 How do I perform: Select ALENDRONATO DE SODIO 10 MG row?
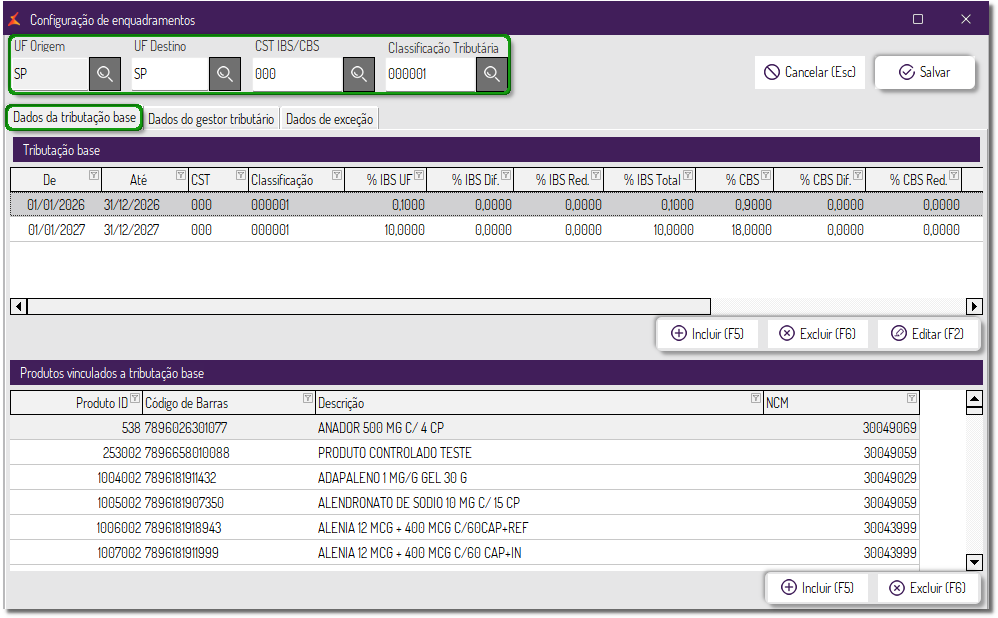pyautogui.click(x=465, y=503)
